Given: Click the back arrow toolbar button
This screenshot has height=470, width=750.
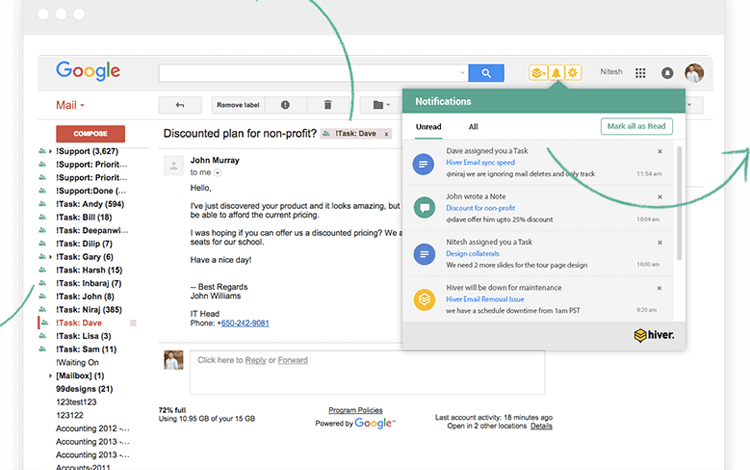Looking at the screenshot, I should (180, 105).
